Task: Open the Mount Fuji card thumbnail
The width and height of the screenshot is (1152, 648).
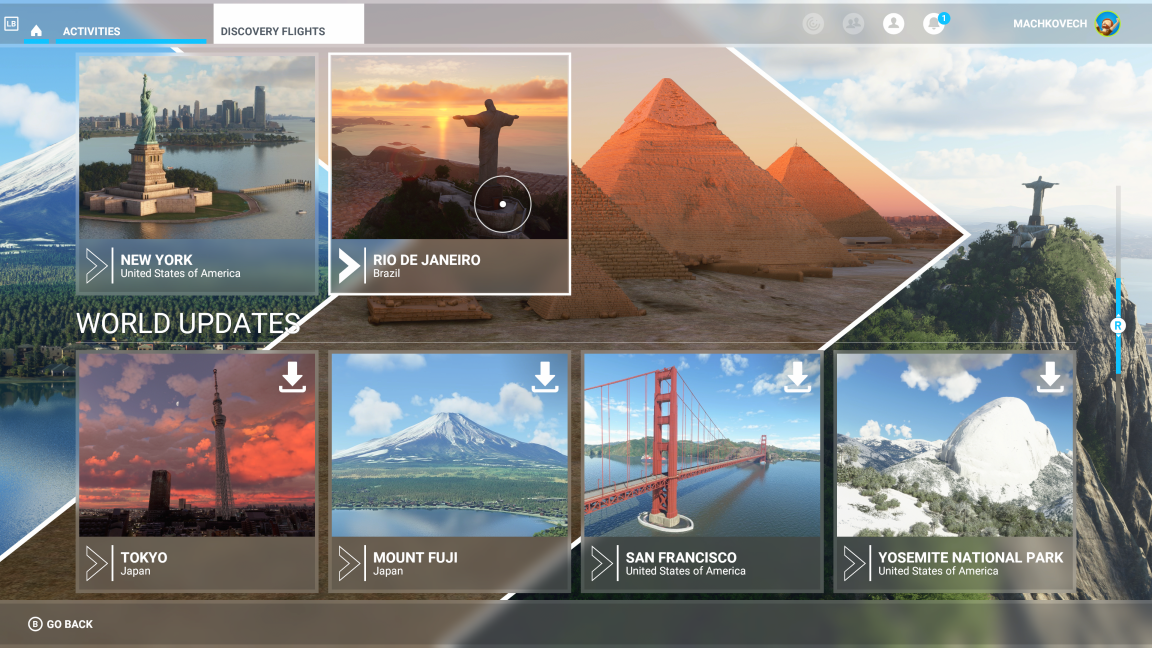Action: [x=449, y=445]
